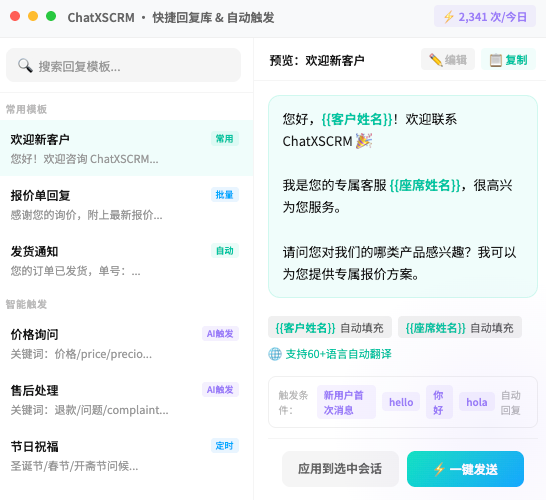This screenshot has height=500, width=546.
Task: Select the 新用户首次消息 trigger chip
Action: (346, 402)
